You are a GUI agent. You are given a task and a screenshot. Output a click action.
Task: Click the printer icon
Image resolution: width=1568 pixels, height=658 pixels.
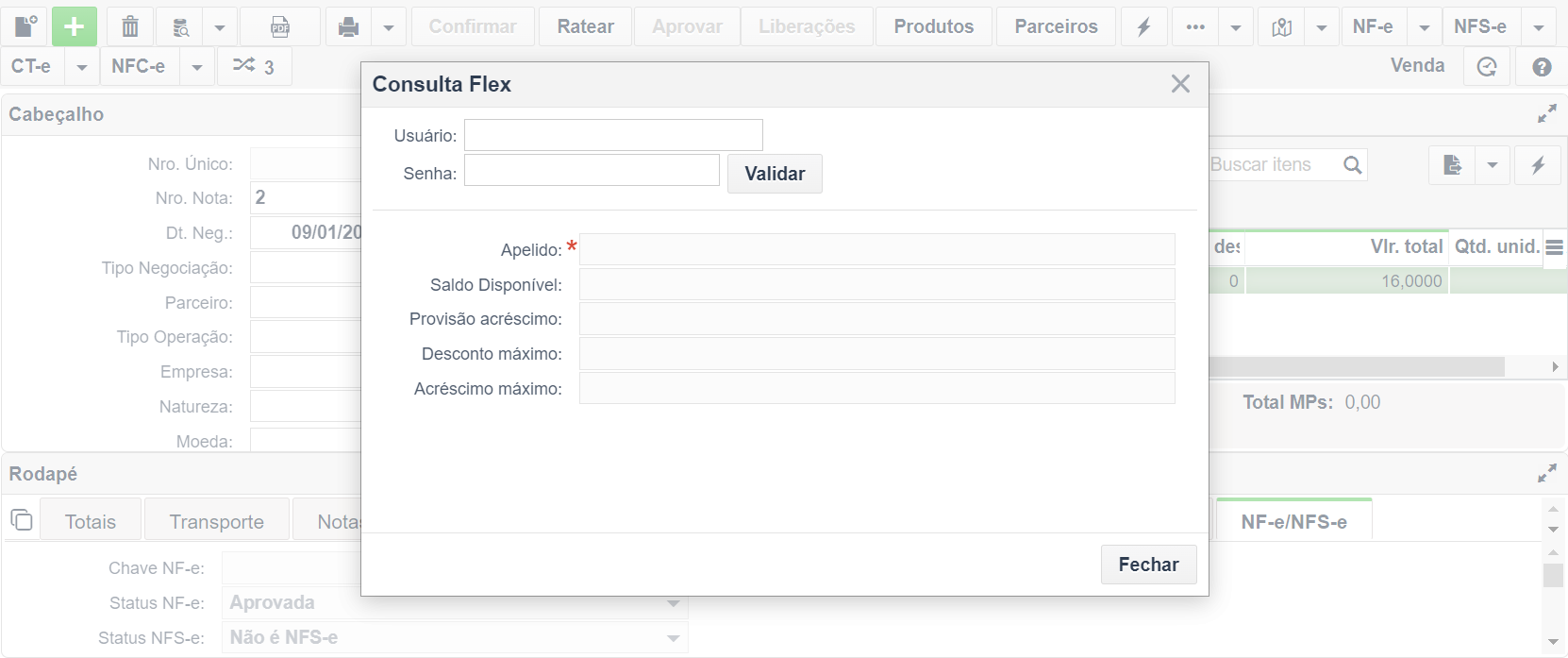[348, 26]
